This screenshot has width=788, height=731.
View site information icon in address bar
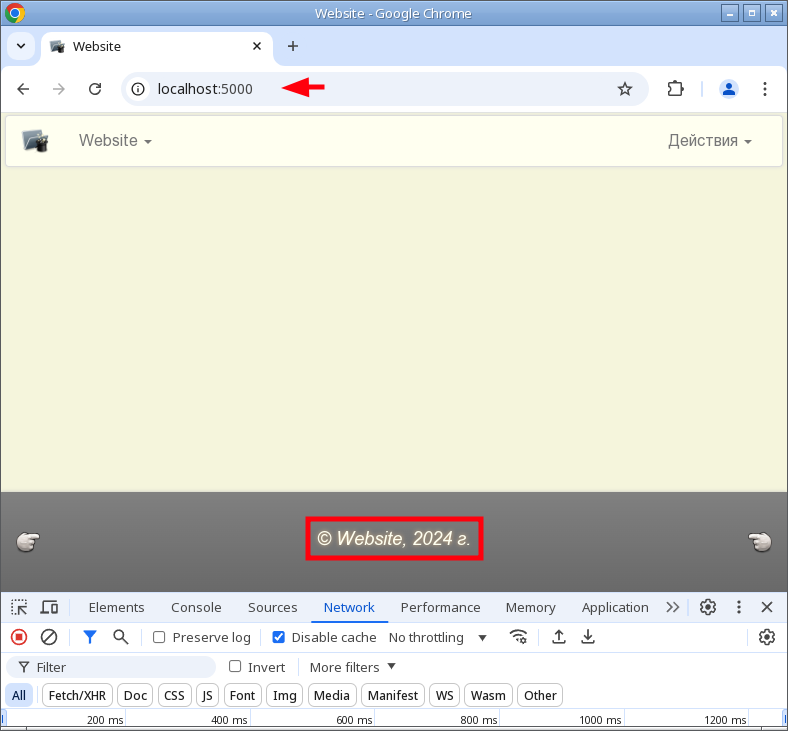coord(138,89)
